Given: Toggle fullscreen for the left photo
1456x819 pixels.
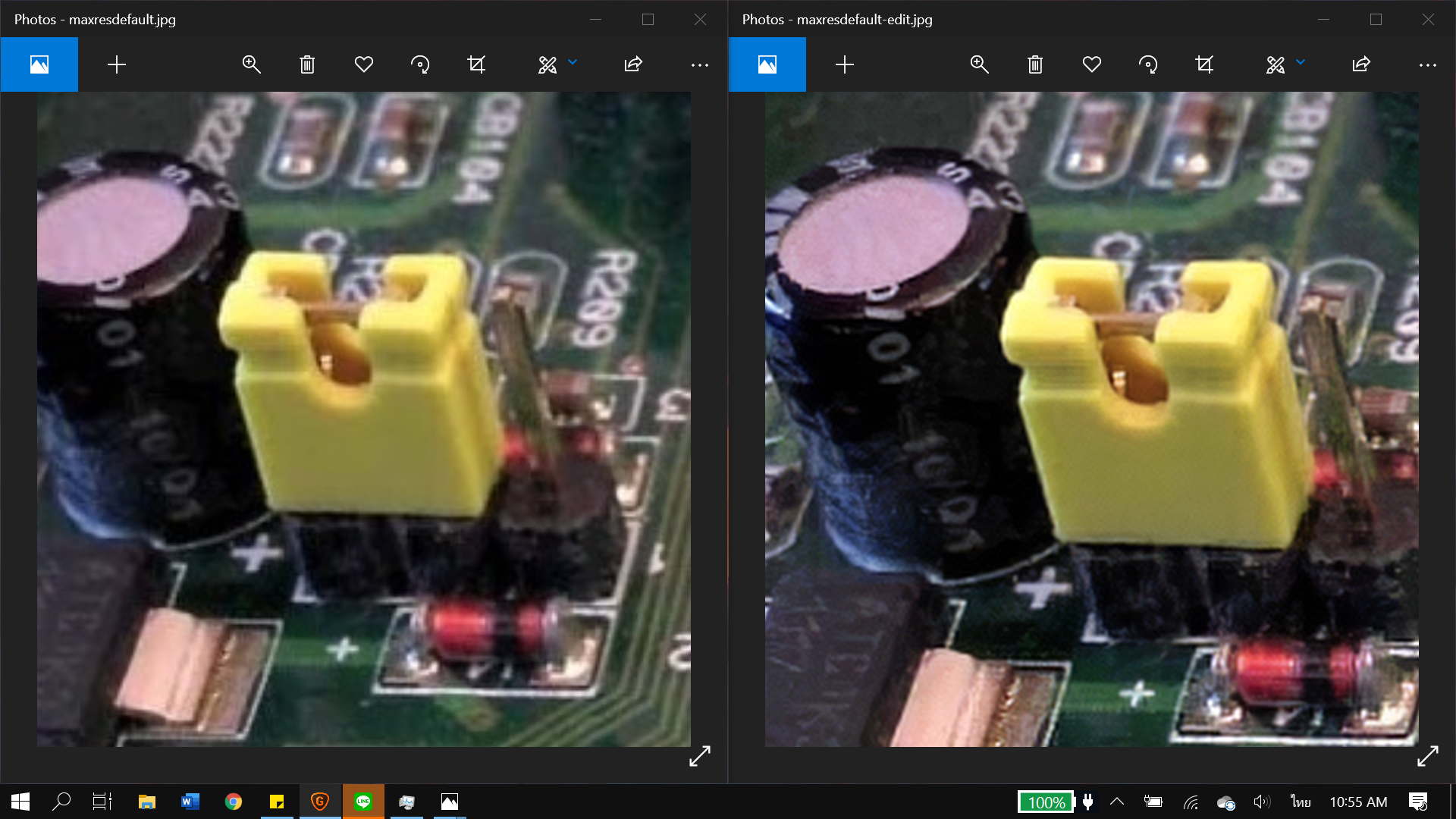Looking at the screenshot, I should click(x=699, y=755).
